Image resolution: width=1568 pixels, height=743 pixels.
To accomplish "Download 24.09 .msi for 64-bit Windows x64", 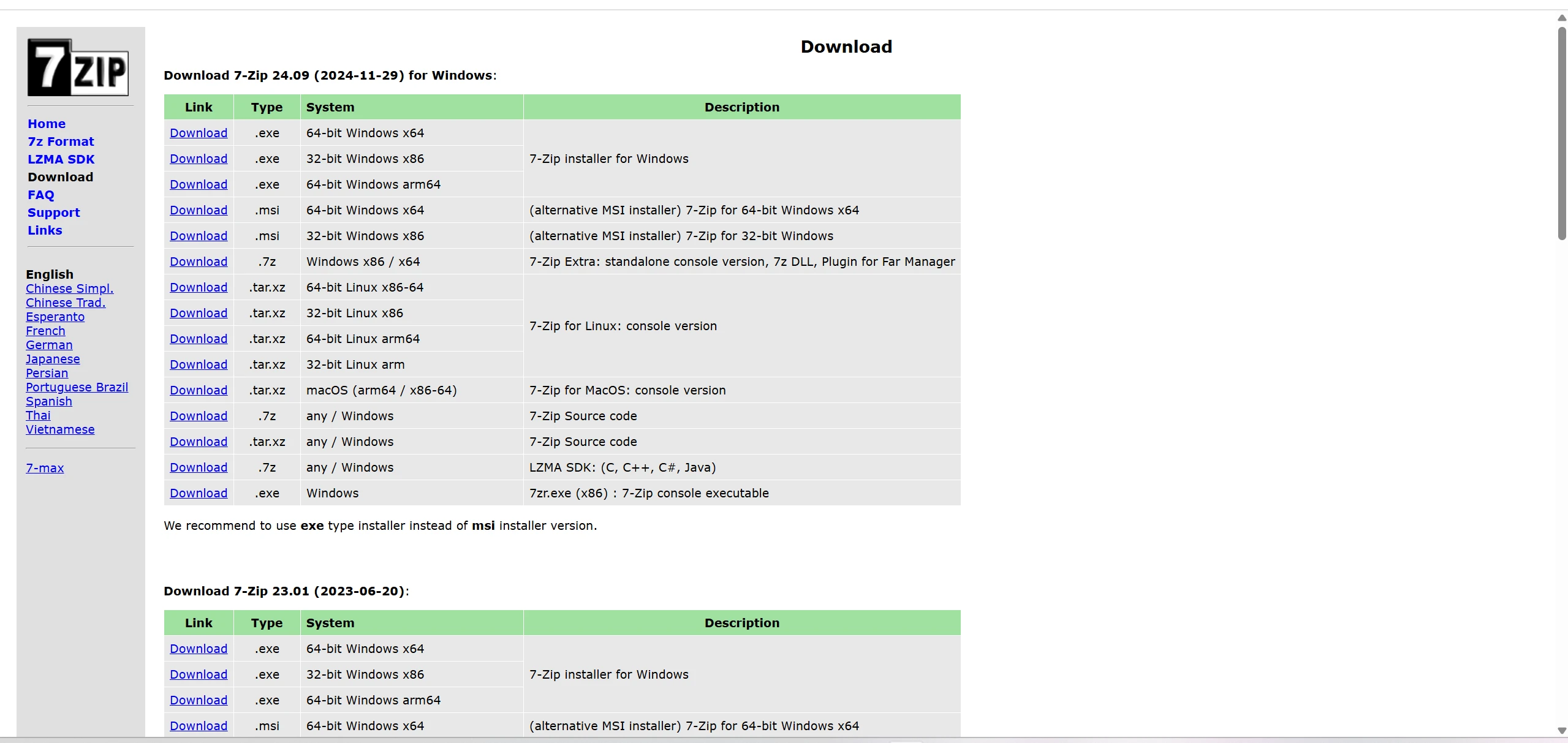I will coord(199,210).
